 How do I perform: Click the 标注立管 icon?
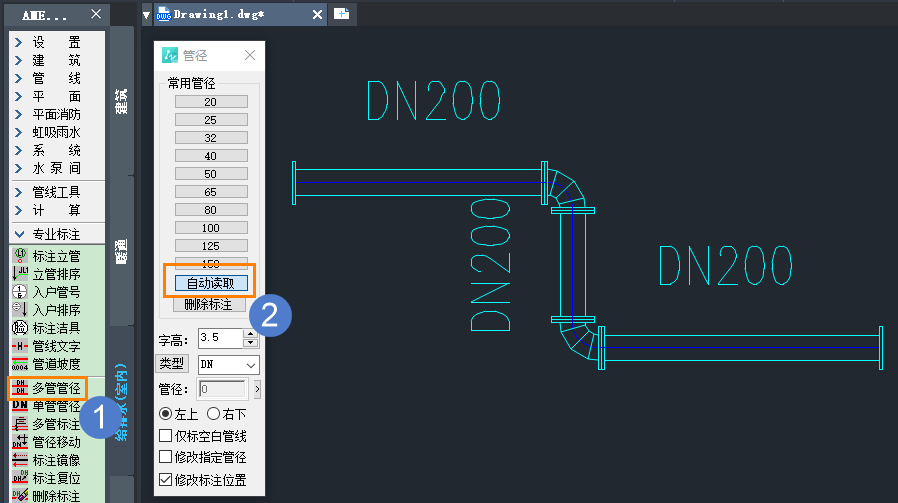pos(19,256)
